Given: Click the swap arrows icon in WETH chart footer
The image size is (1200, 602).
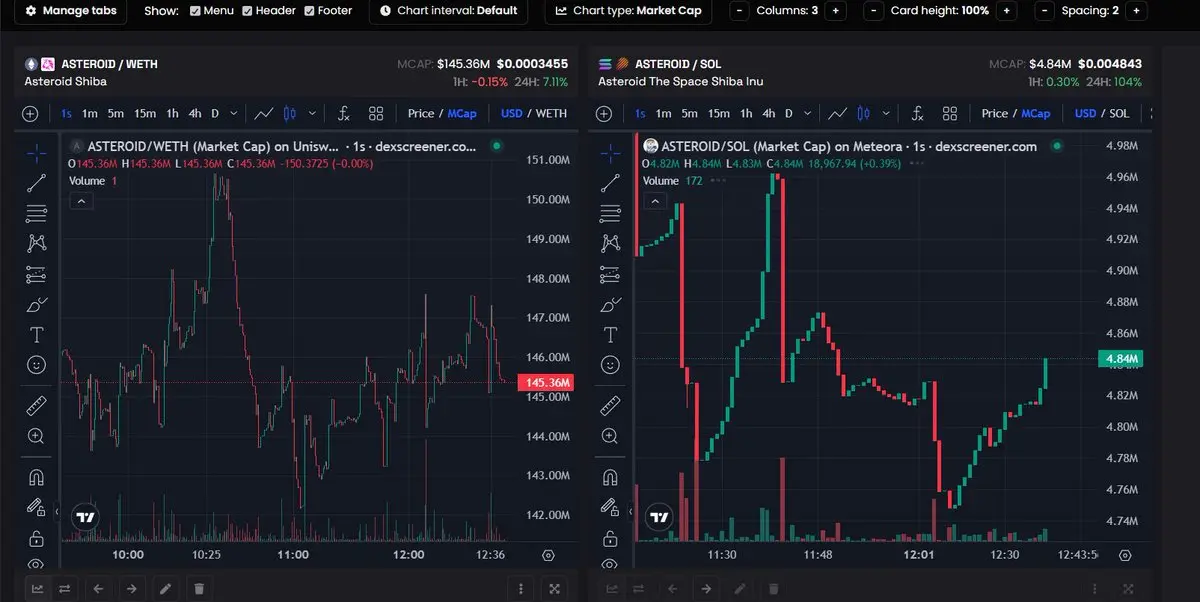Looking at the screenshot, I should [x=65, y=589].
